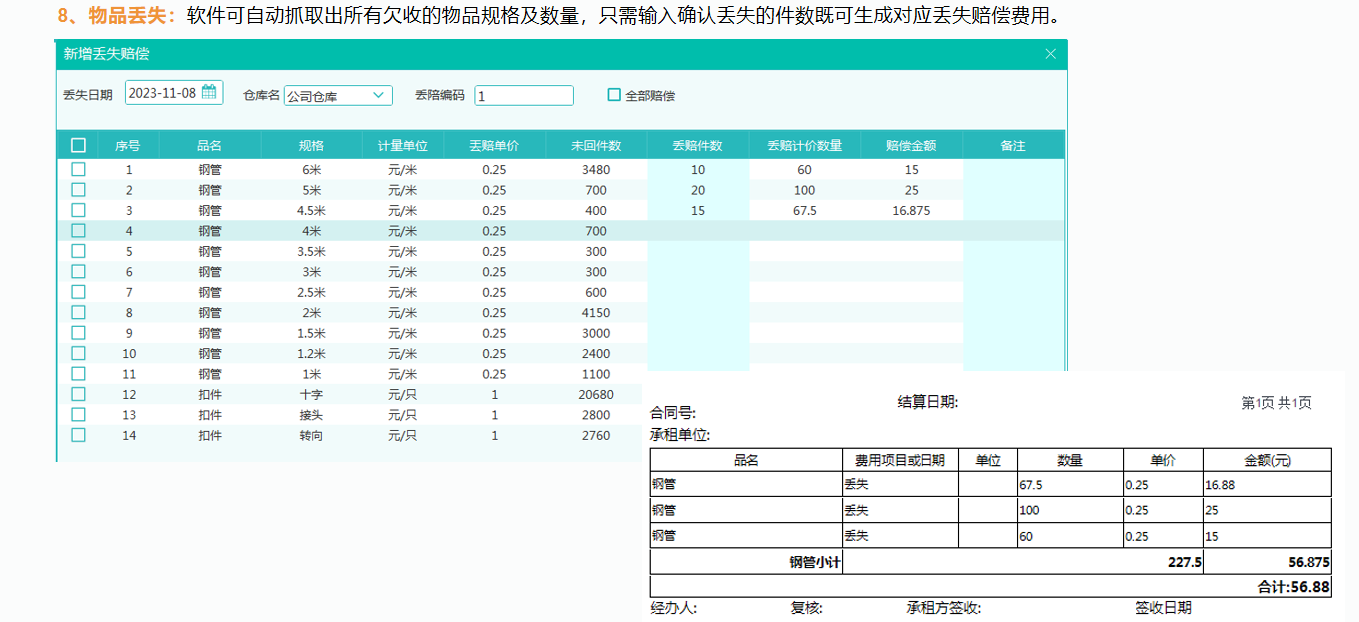Click the 计量单位 column header
1359x622 pixels.
pos(403,145)
